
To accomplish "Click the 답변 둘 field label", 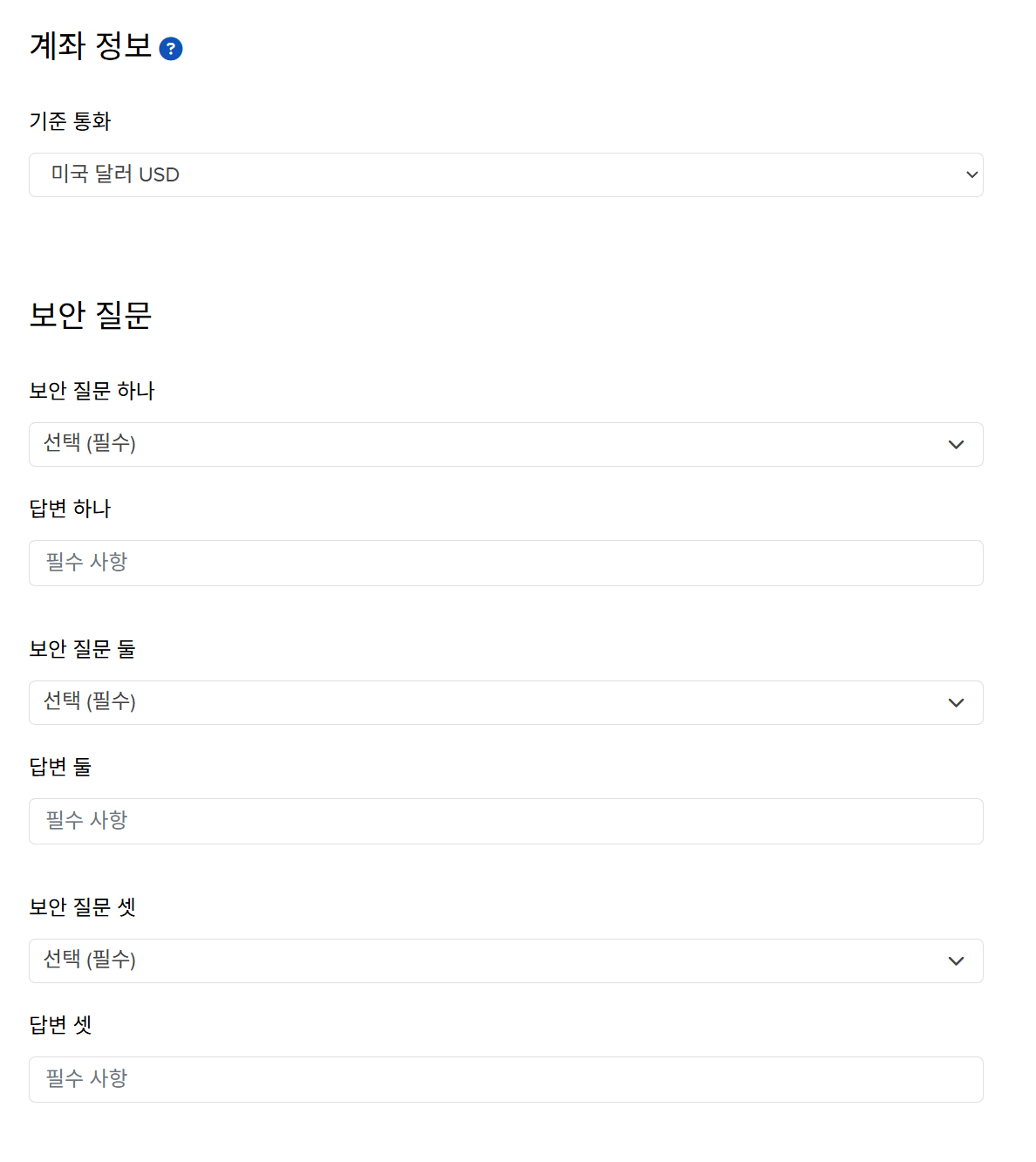I will click(60, 767).
